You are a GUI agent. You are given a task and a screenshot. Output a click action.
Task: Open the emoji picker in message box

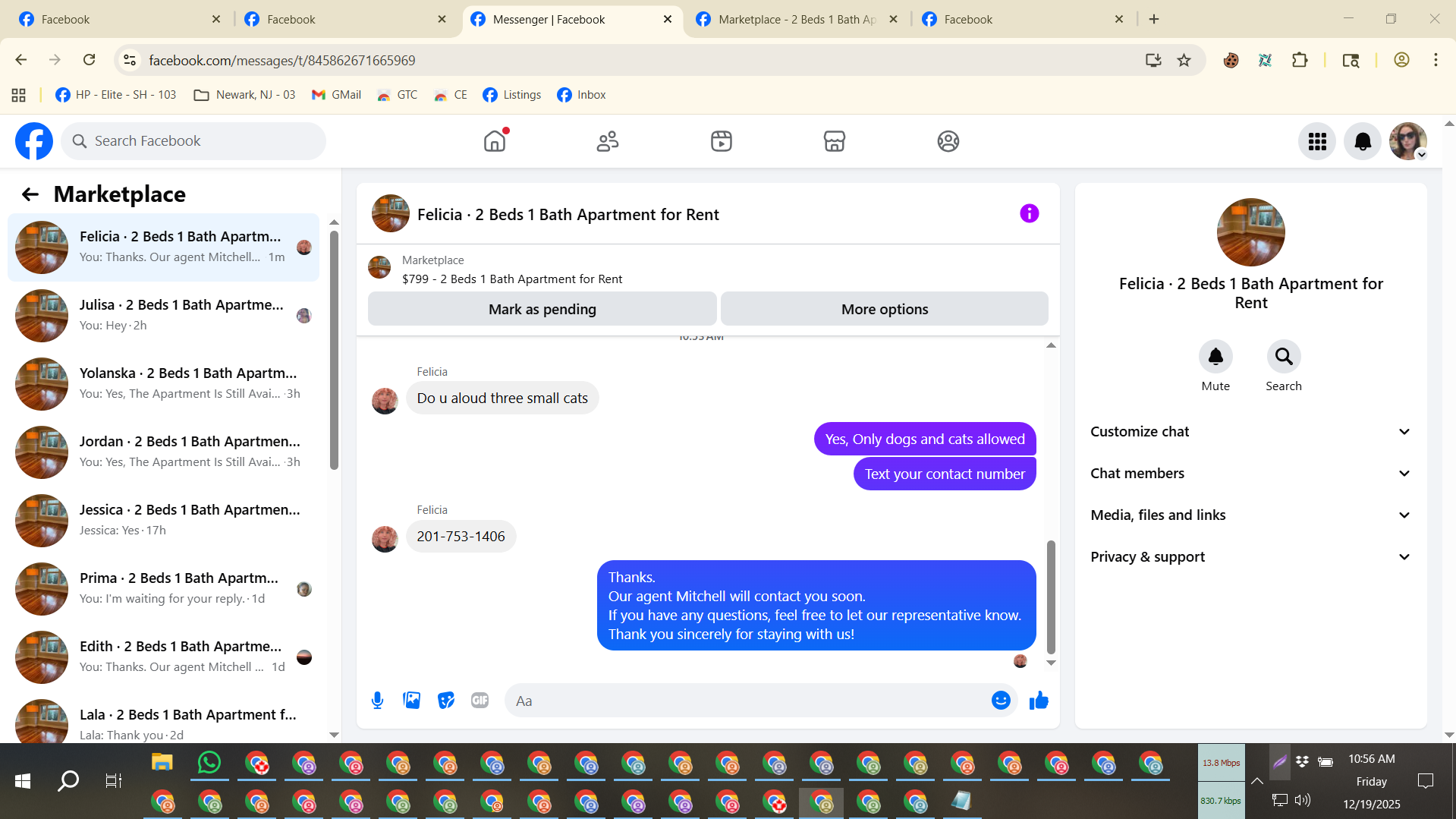coord(1001,701)
